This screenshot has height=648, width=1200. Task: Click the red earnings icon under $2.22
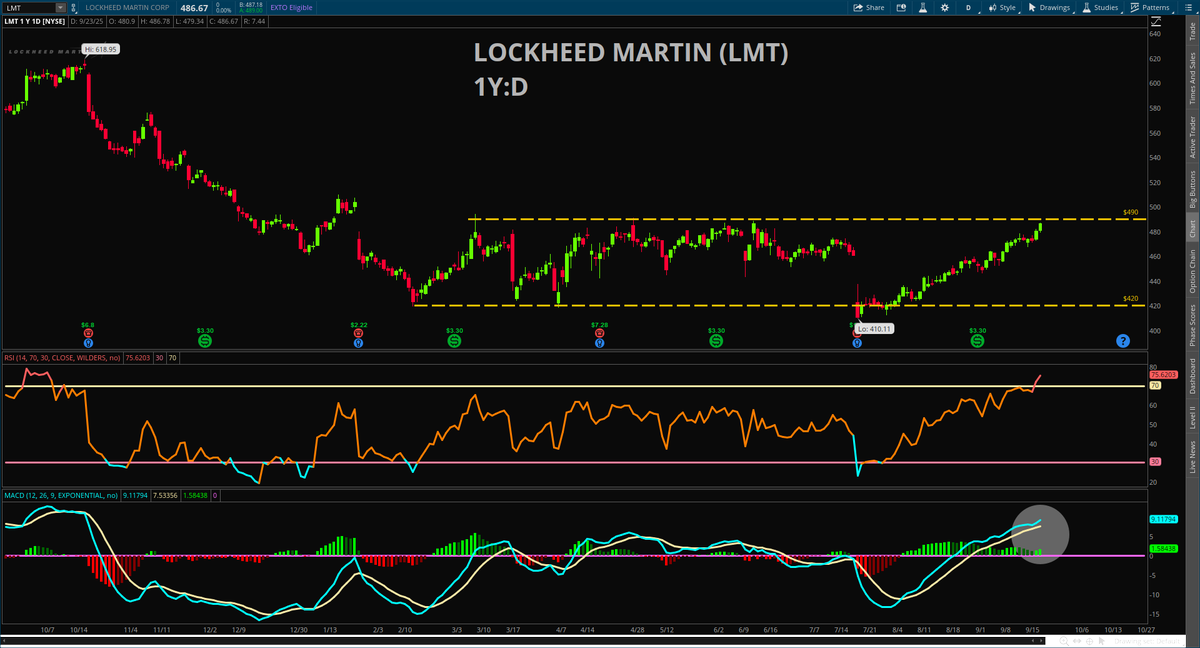pos(358,333)
